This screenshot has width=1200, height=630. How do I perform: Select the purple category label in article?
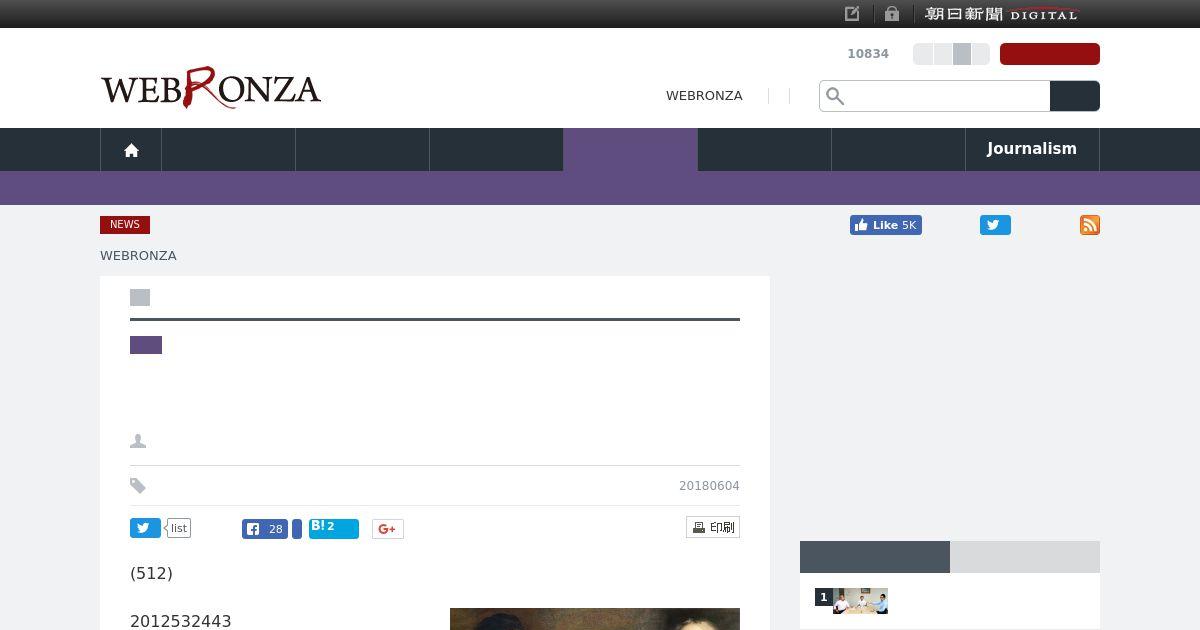[146, 345]
